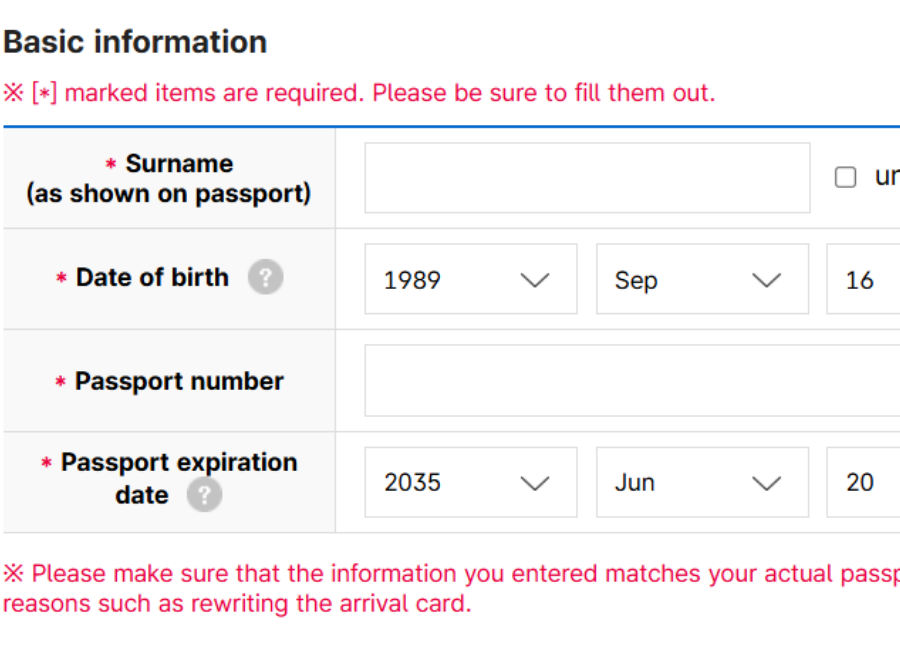Open the birth year dropdown showing 1989

point(470,280)
